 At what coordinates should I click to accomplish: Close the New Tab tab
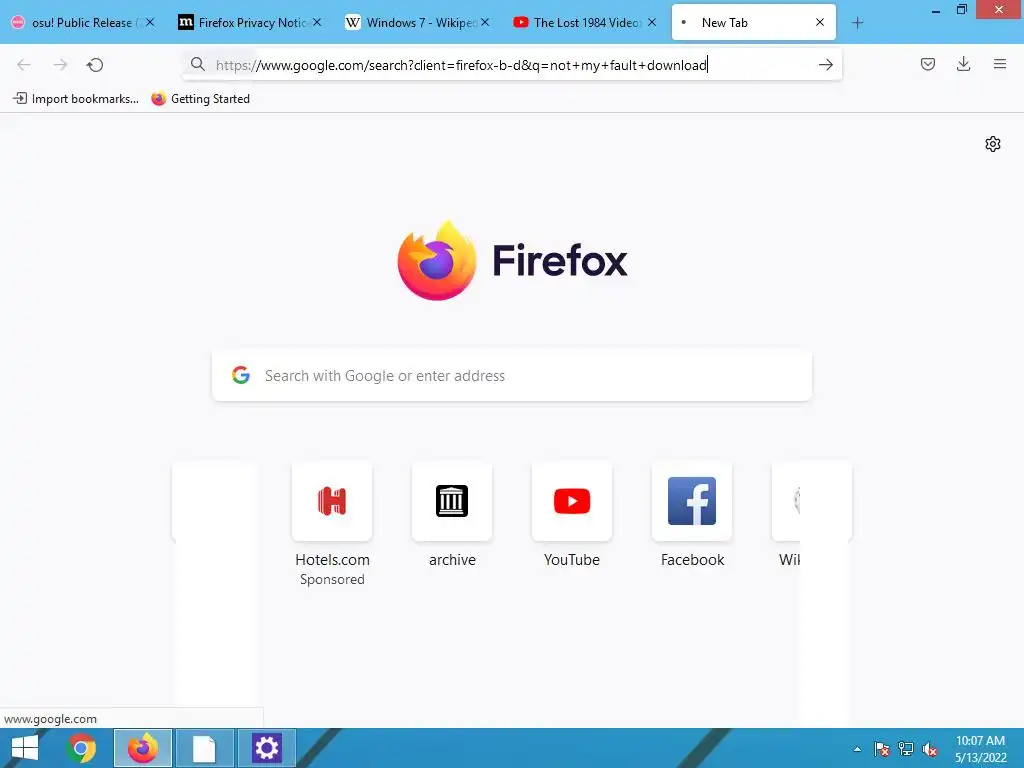(x=820, y=22)
